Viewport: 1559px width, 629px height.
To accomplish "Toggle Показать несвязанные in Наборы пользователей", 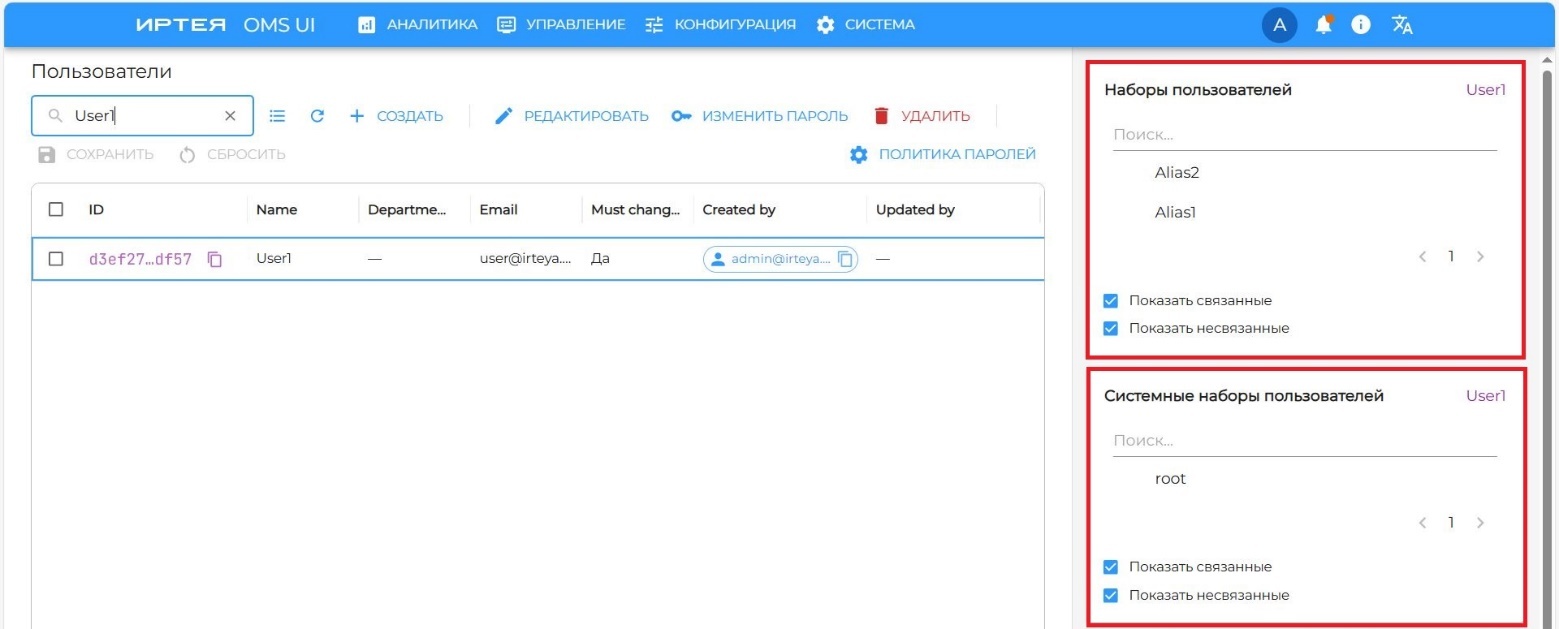I will (1110, 328).
